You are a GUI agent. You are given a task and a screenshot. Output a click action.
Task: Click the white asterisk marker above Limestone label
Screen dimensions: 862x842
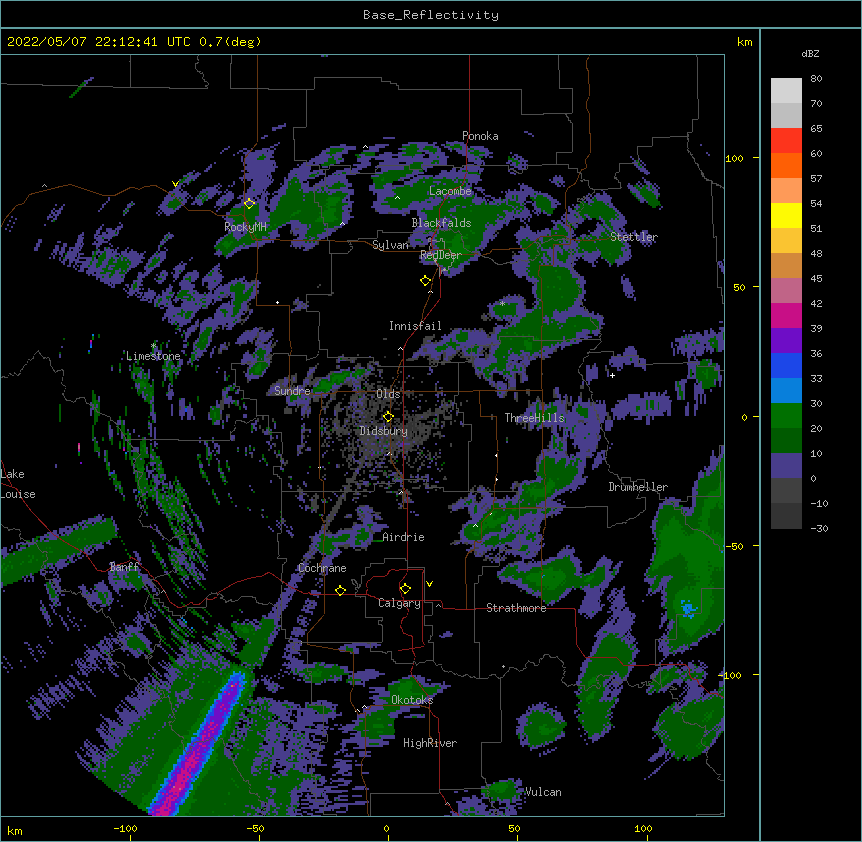[153, 346]
